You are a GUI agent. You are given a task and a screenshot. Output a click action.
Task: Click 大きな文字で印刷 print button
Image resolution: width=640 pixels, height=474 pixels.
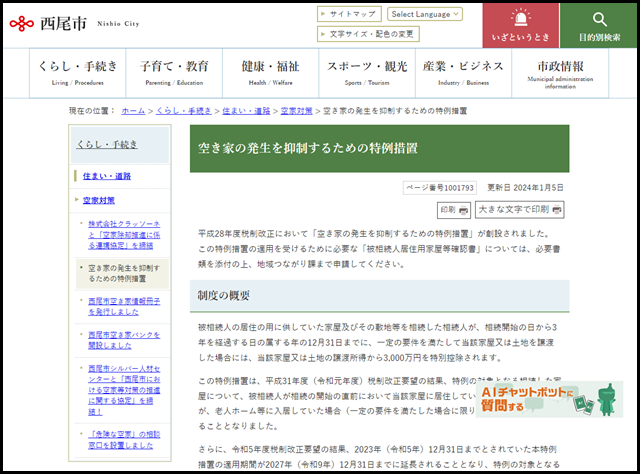pyautogui.click(x=519, y=209)
